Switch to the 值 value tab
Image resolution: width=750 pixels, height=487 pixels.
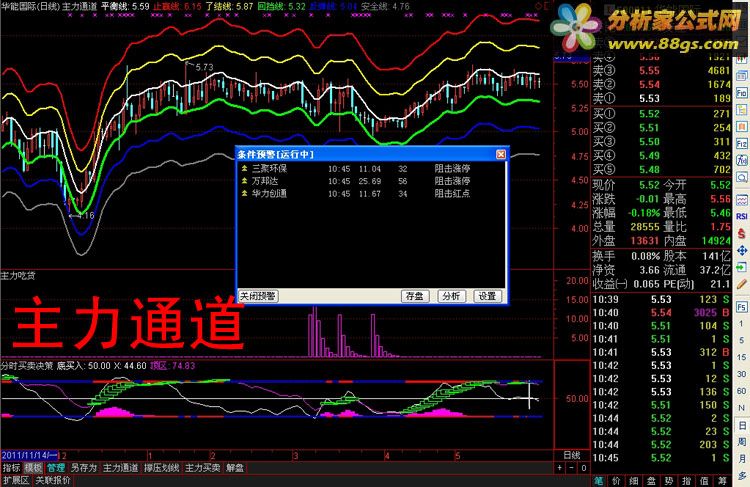click(x=704, y=480)
